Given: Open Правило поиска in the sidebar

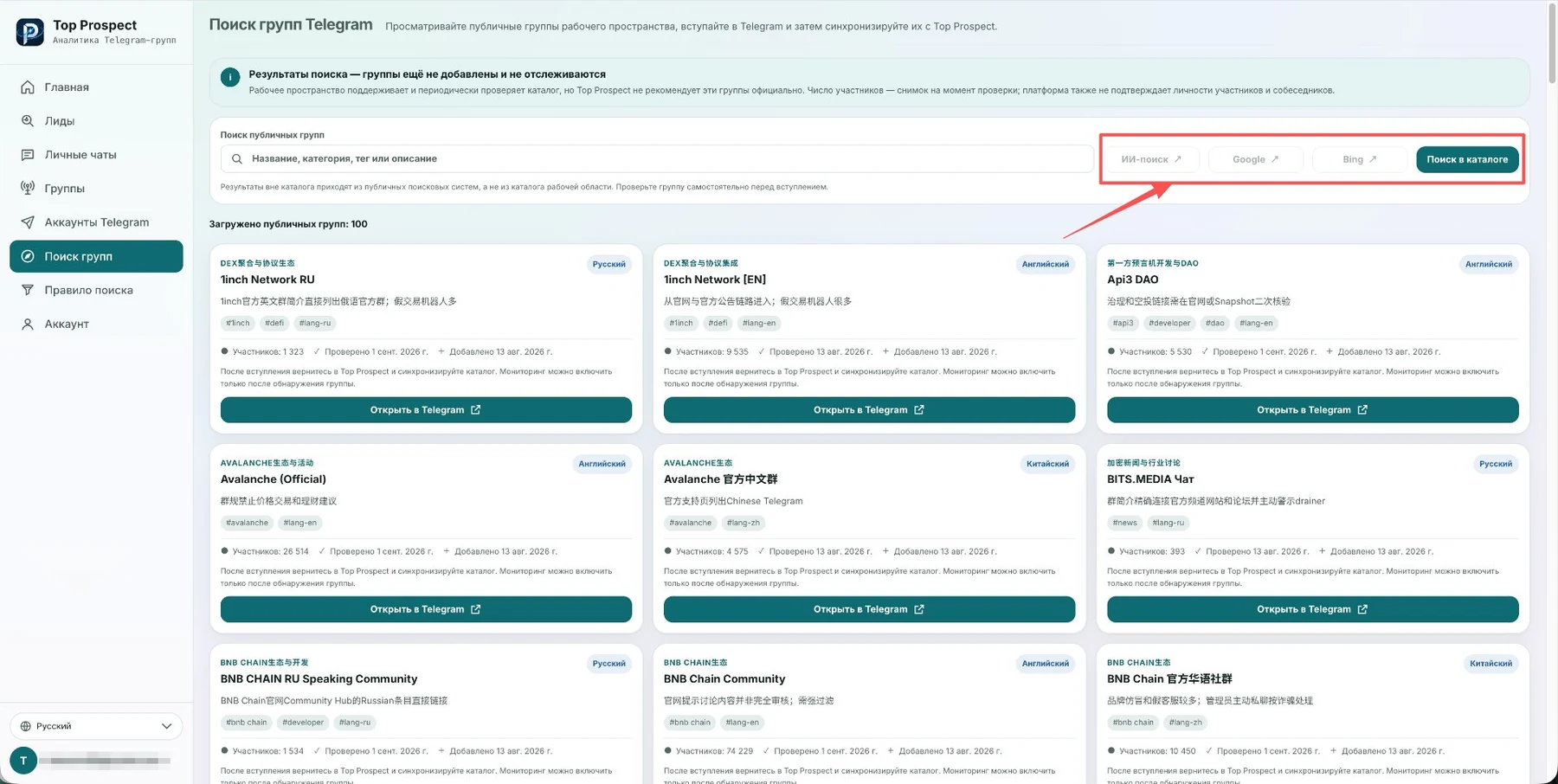Looking at the screenshot, I should pyautogui.click(x=96, y=290).
